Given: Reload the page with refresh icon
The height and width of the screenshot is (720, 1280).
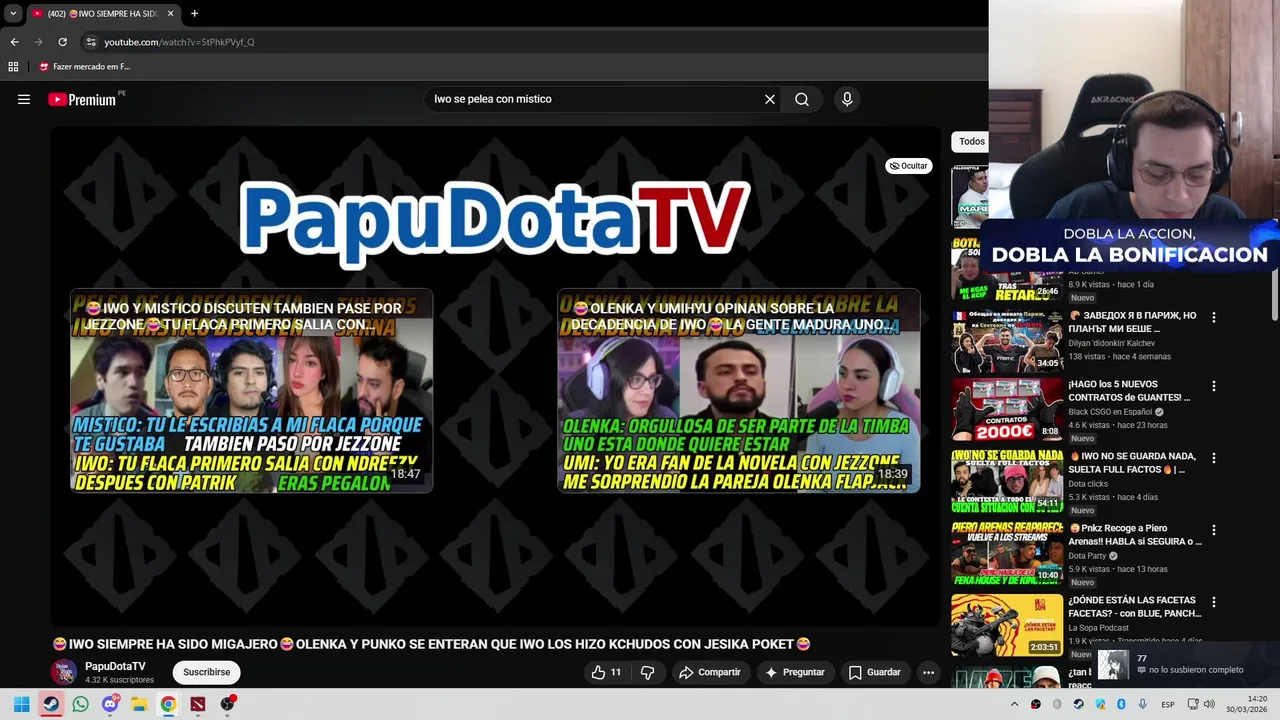Looking at the screenshot, I should [x=62, y=42].
